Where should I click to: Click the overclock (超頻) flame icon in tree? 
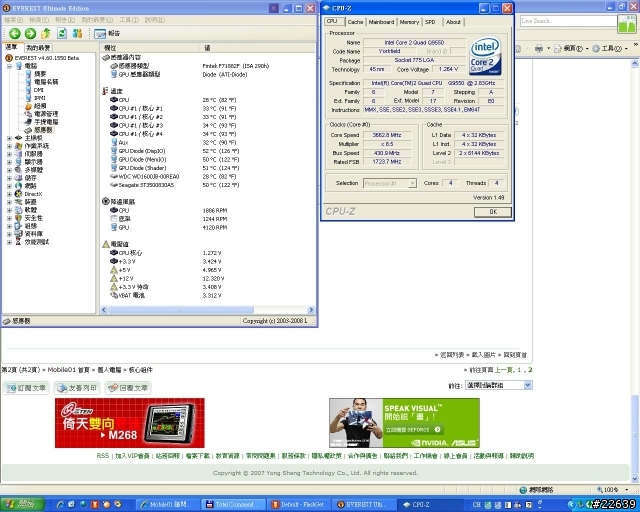(x=28, y=106)
